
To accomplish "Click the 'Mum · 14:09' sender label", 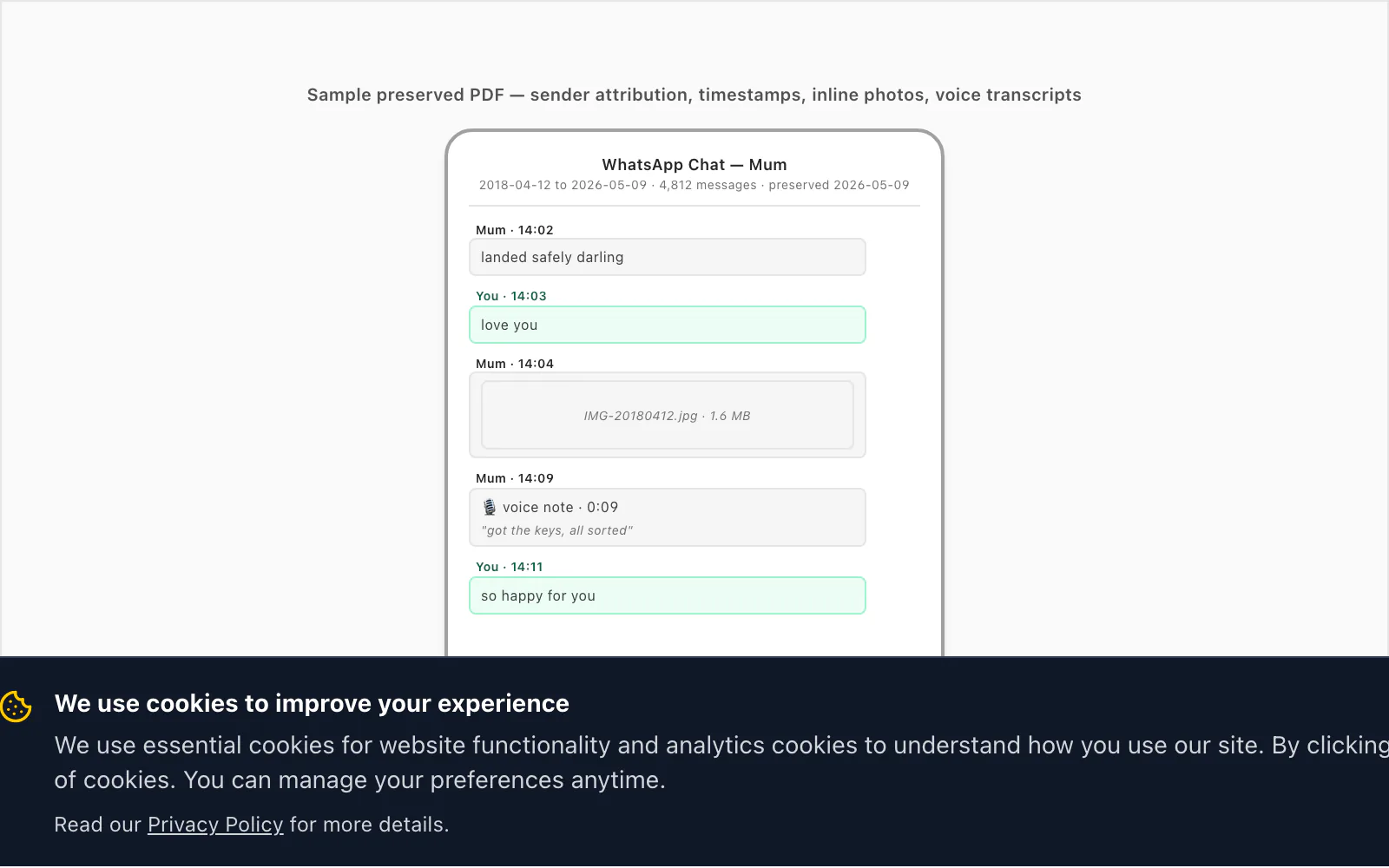I will (x=515, y=478).
